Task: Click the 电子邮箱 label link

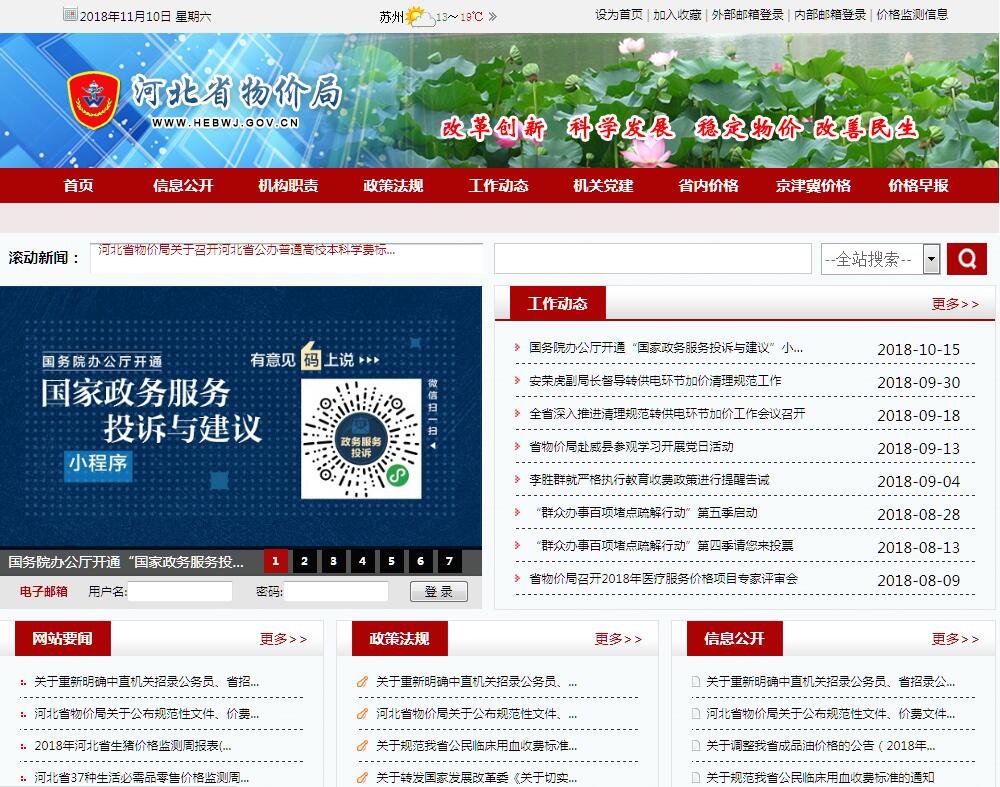Action: [43, 592]
